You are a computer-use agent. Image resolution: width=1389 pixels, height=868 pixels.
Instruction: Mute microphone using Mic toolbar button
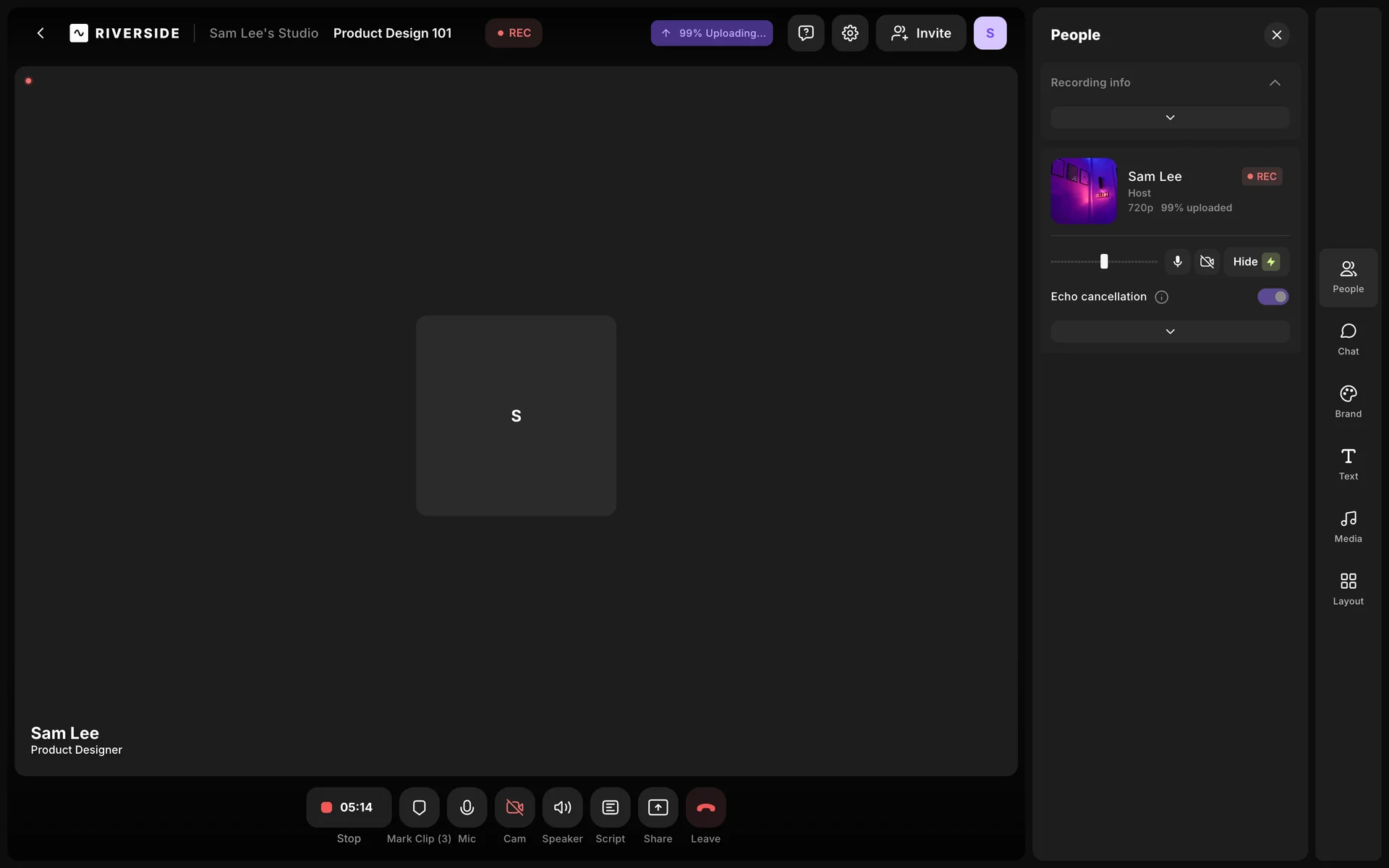[467, 807]
